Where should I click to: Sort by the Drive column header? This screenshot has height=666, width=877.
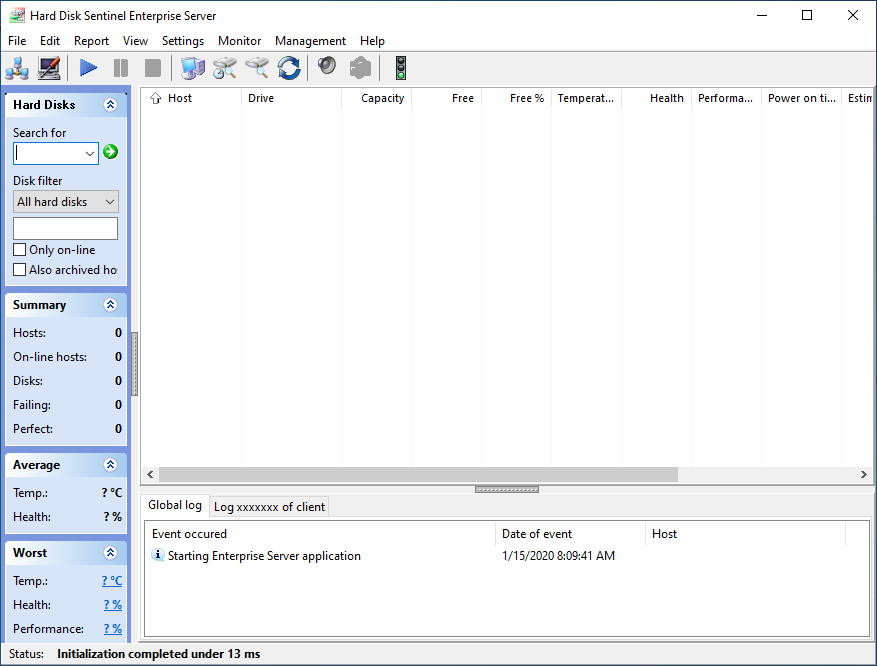(291, 98)
